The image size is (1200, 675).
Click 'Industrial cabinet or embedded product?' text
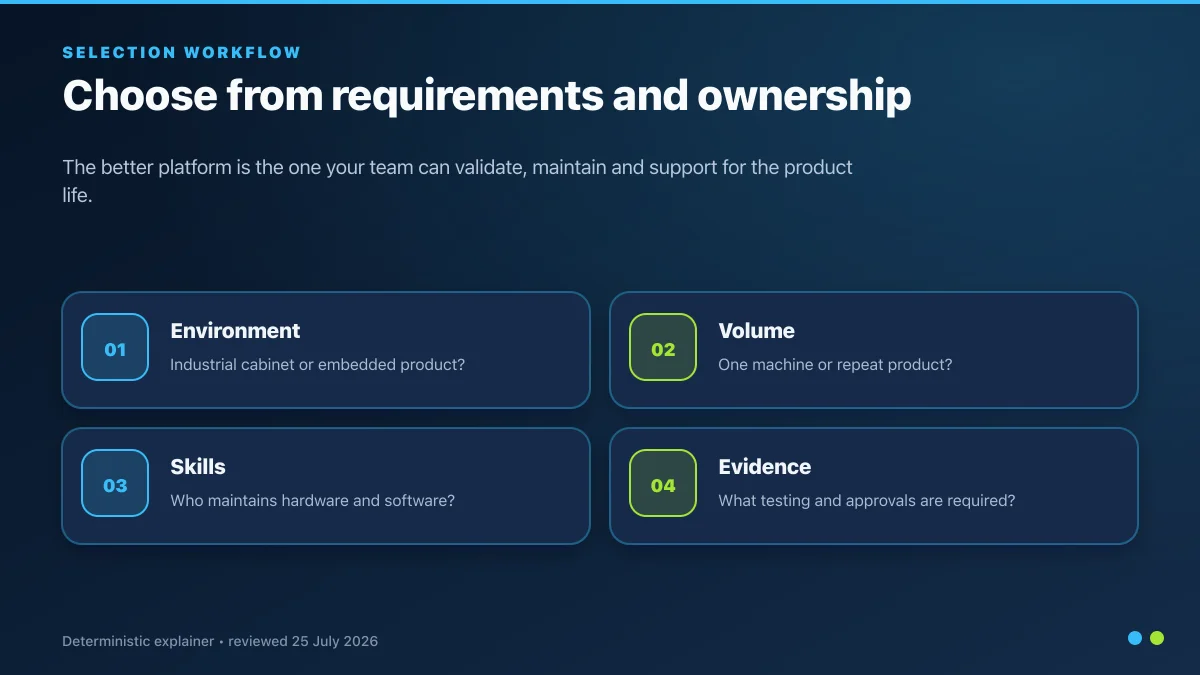pyautogui.click(x=318, y=365)
